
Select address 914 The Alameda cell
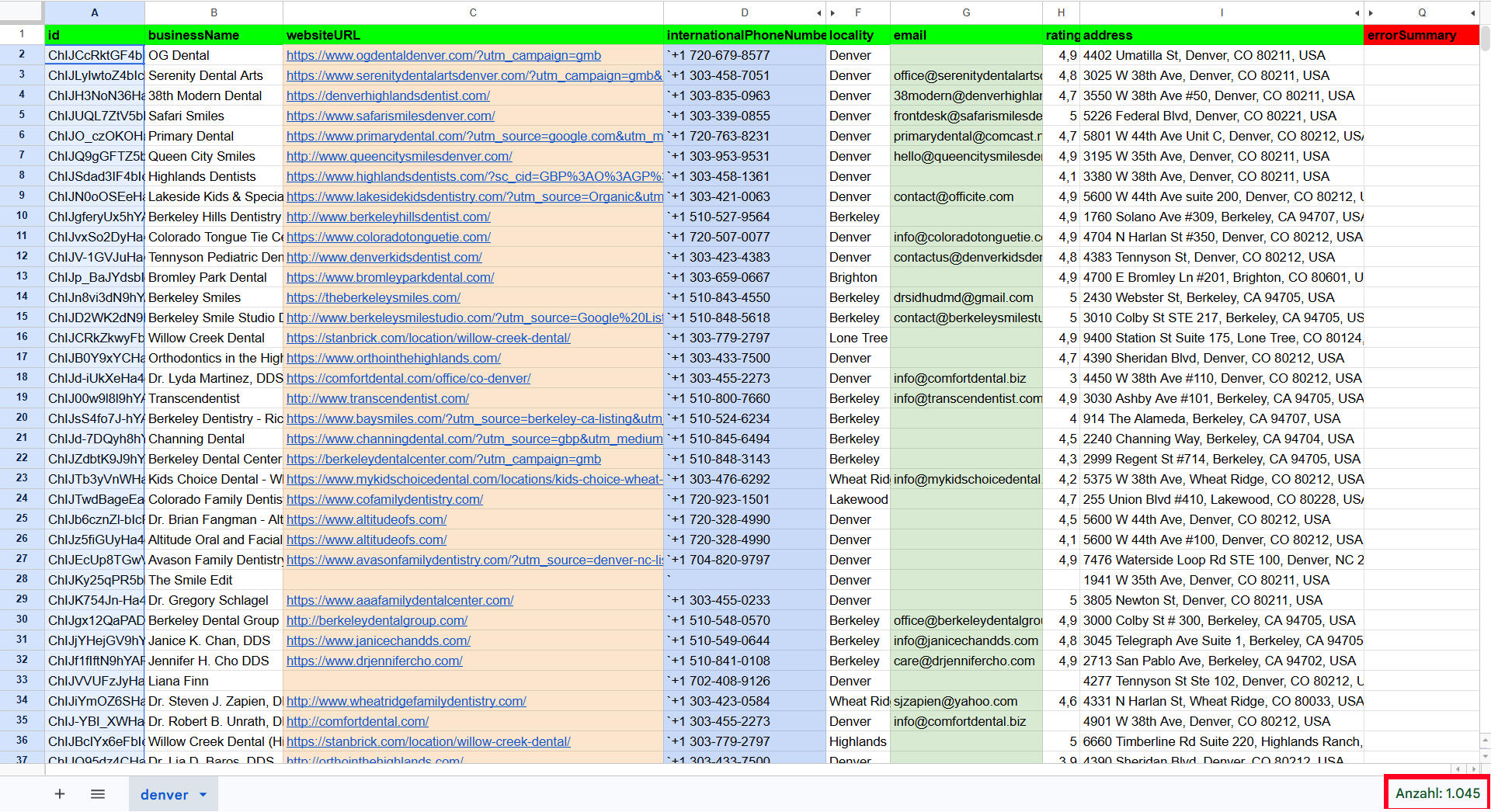(1222, 418)
